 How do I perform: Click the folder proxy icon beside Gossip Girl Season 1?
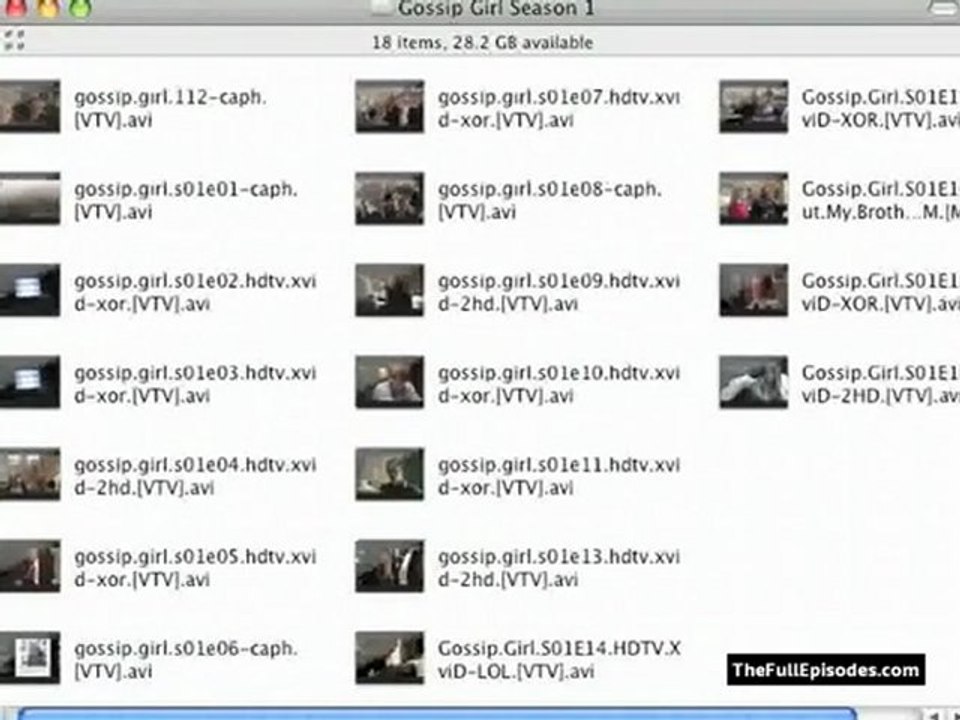382,7
